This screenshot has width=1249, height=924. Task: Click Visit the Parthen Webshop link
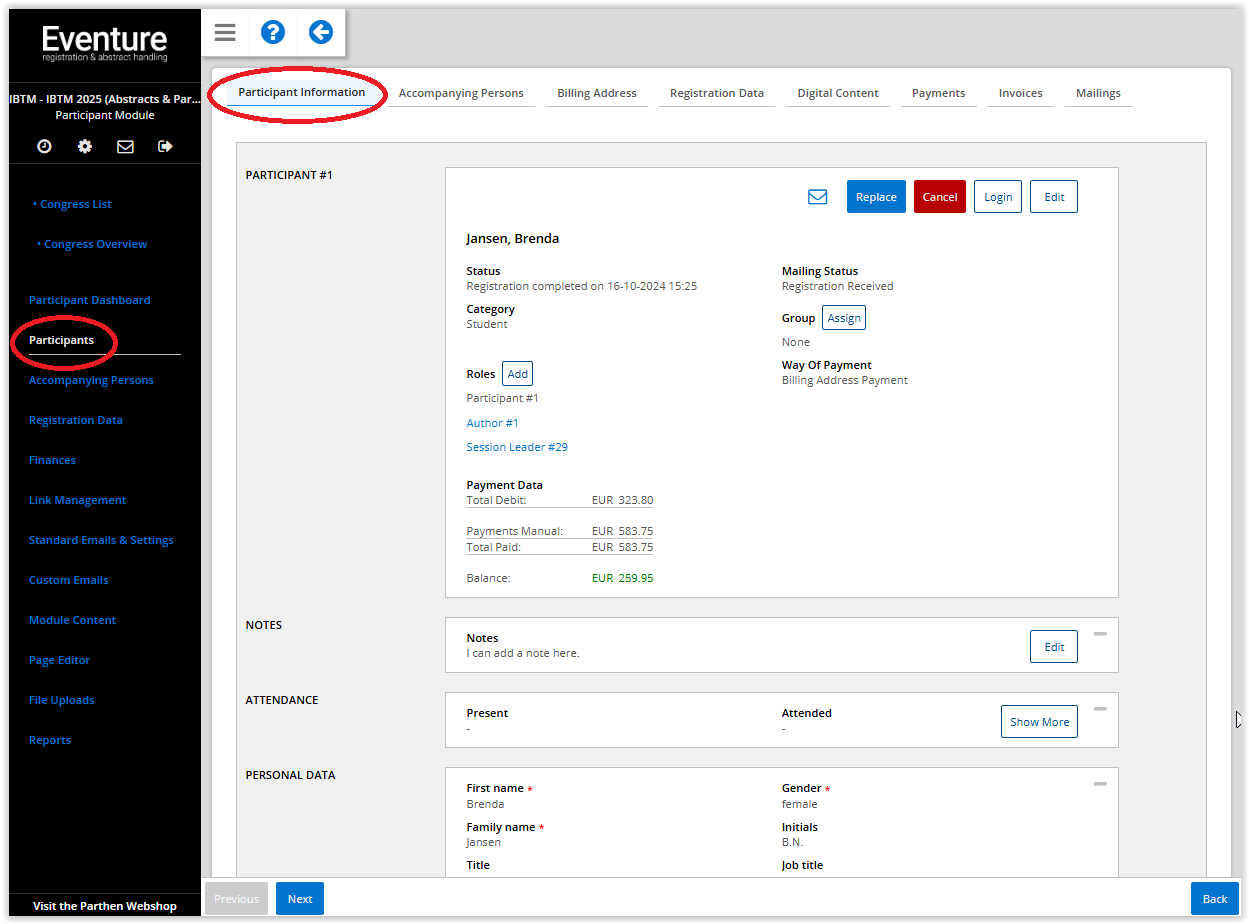click(105, 906)
